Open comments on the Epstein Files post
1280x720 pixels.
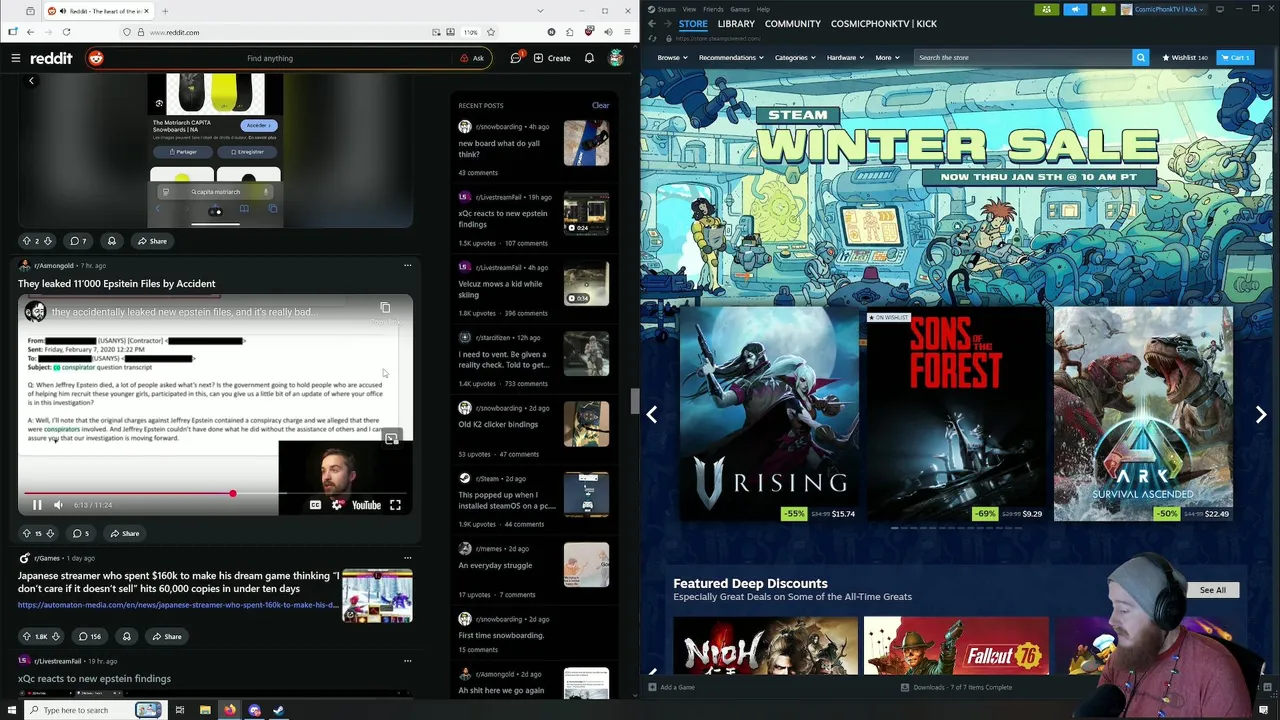tap(80, 533)
